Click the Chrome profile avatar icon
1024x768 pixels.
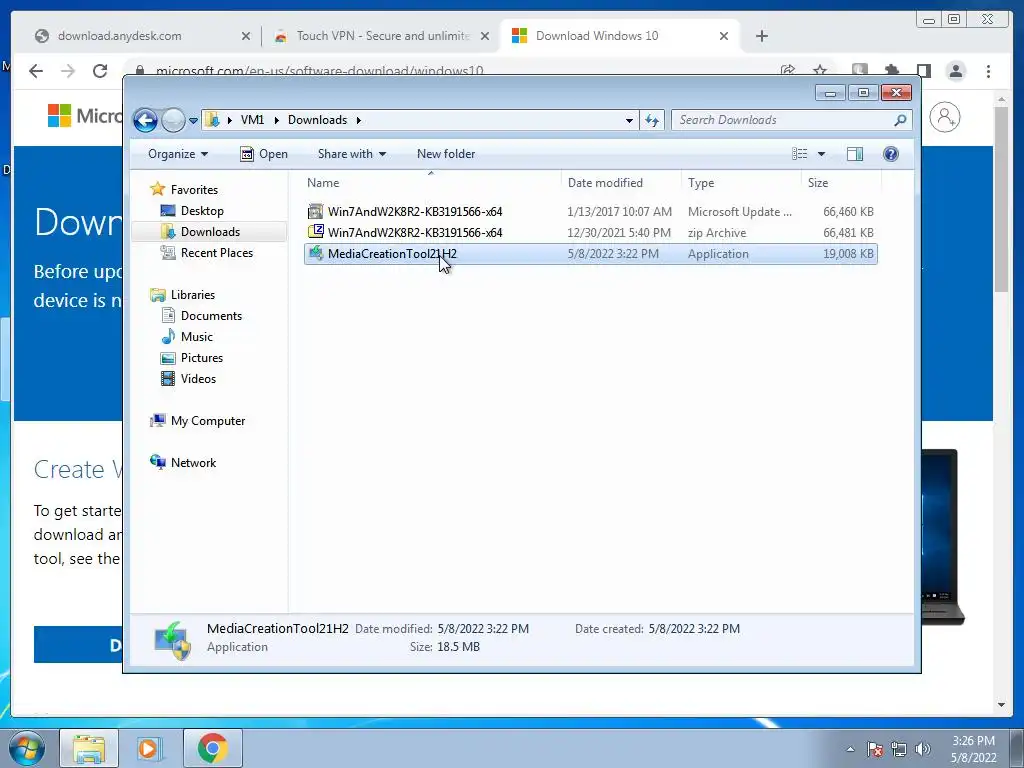[x=956, y=71]
